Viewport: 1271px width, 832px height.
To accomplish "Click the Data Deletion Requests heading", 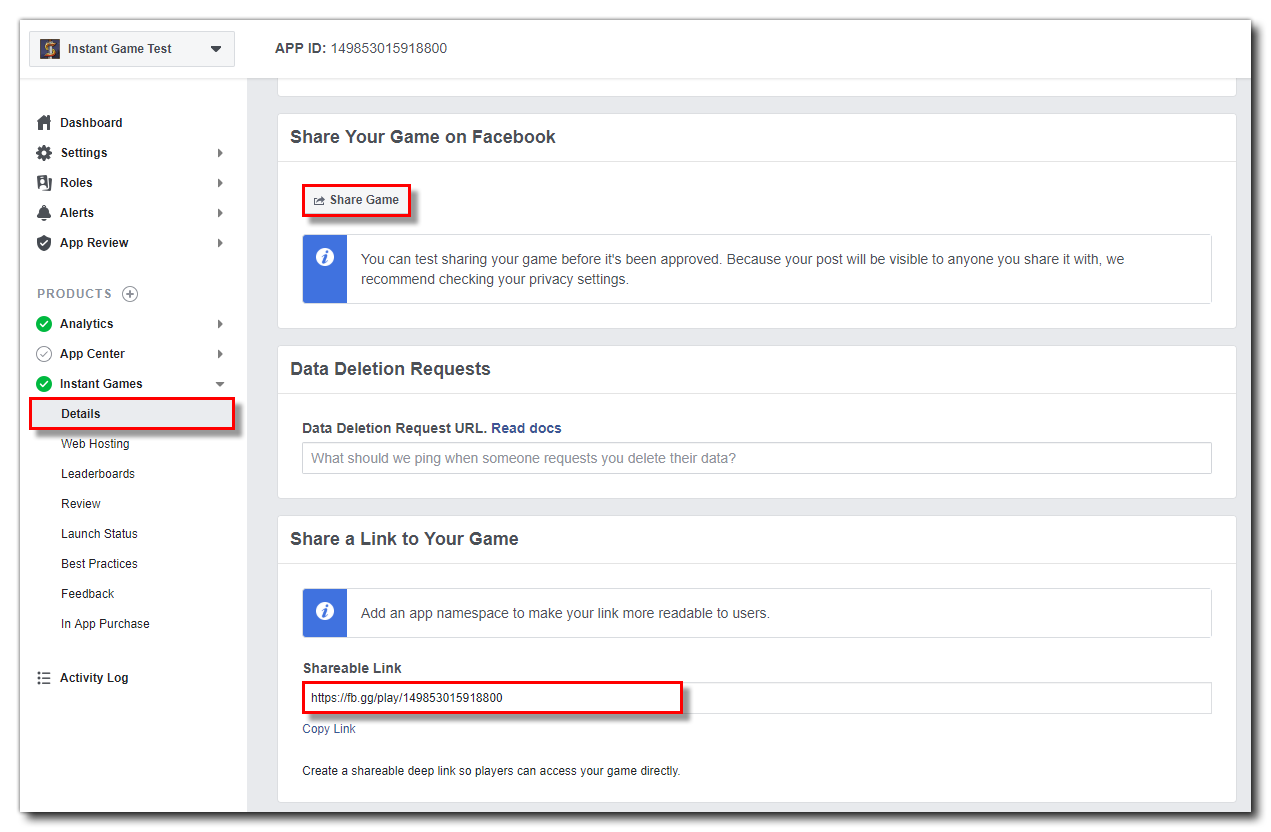I will click(390, 369).
